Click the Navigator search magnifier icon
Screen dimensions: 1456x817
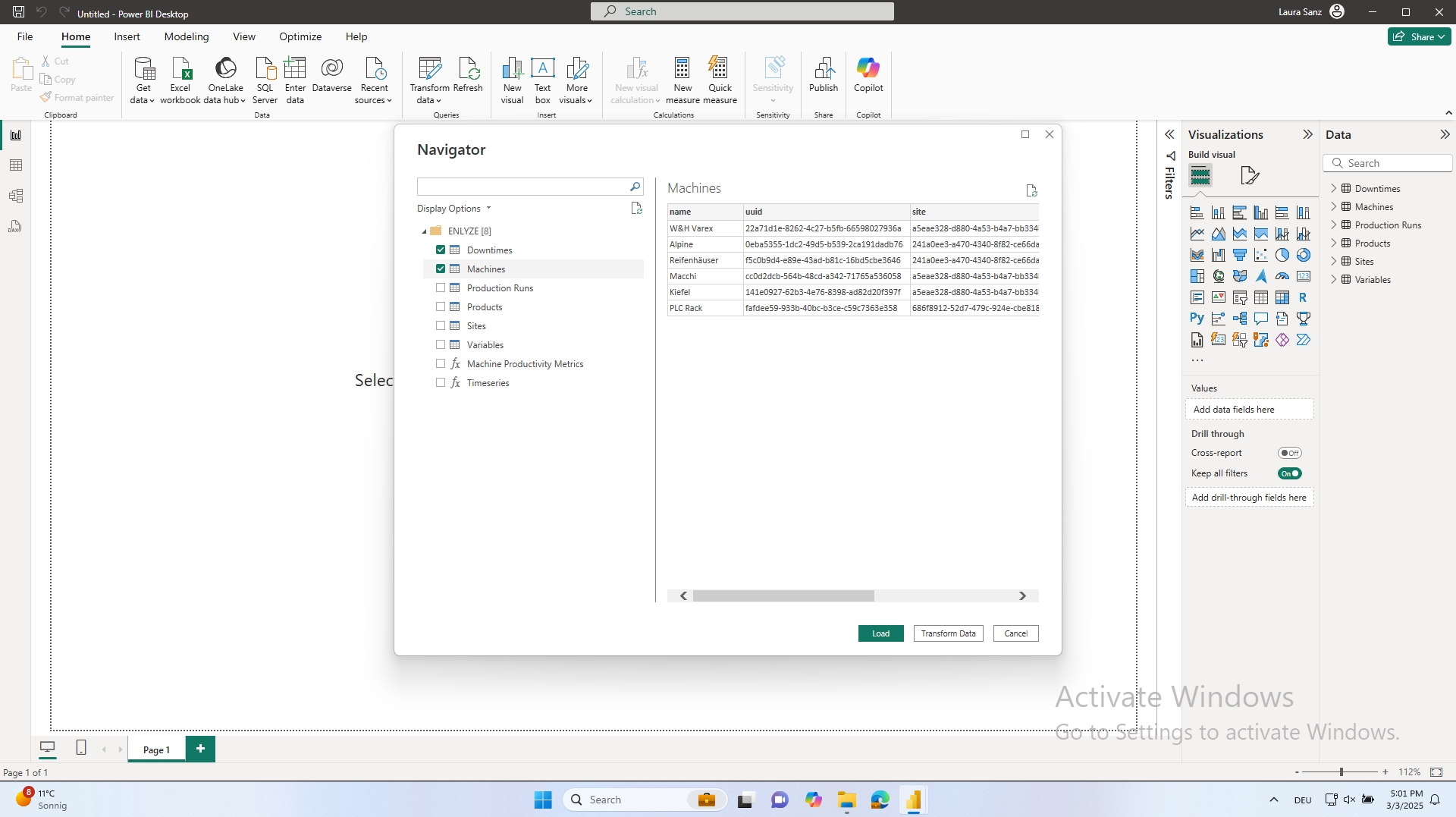(635, 187)
